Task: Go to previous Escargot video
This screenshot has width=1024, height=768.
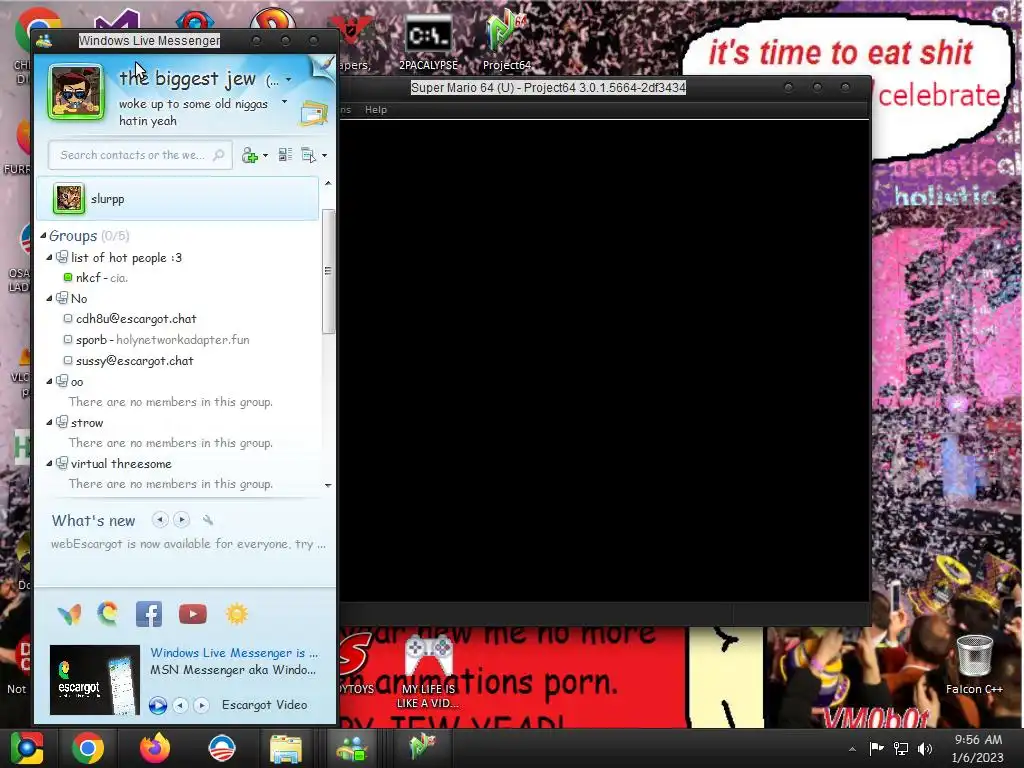Action: point(180,705)
